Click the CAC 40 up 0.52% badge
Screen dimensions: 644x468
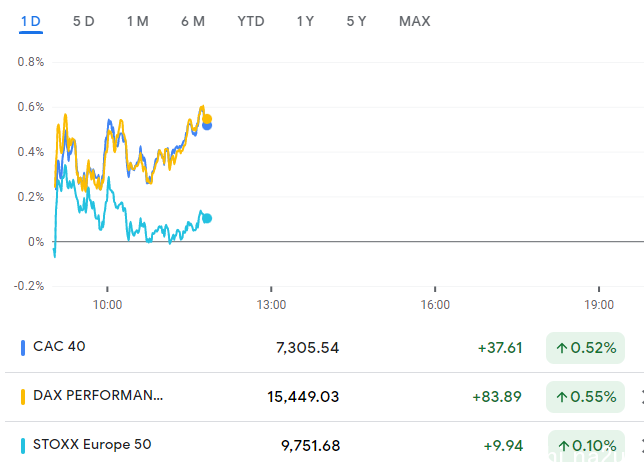[x=585, y=348]
